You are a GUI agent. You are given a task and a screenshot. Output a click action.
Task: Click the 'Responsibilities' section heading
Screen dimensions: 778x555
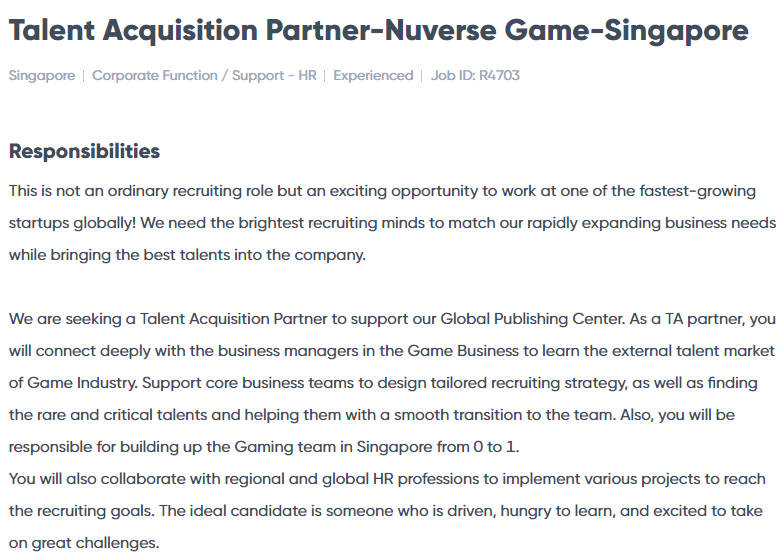84,151
